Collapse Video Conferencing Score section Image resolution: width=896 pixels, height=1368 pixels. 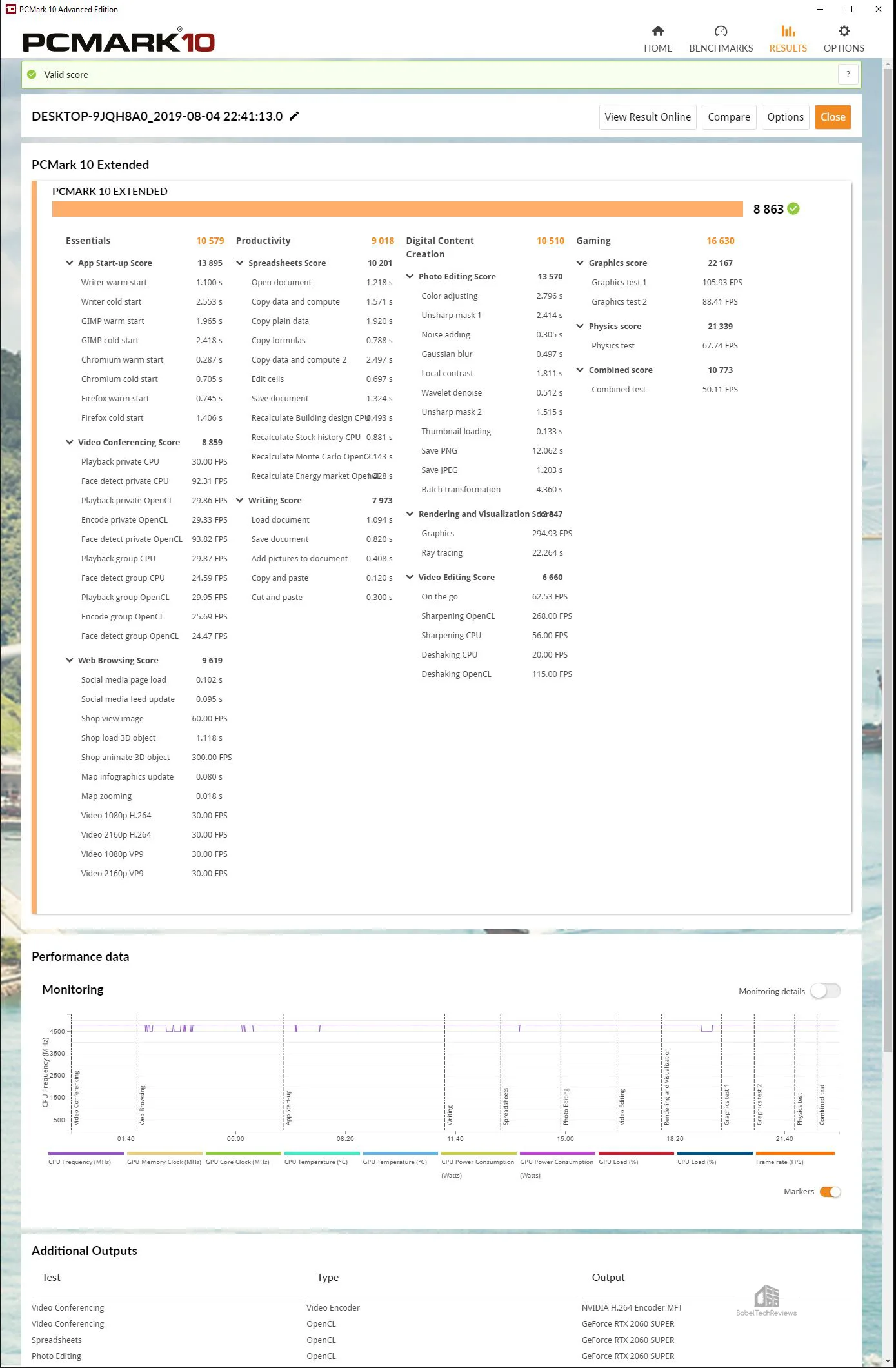point(70,442)
